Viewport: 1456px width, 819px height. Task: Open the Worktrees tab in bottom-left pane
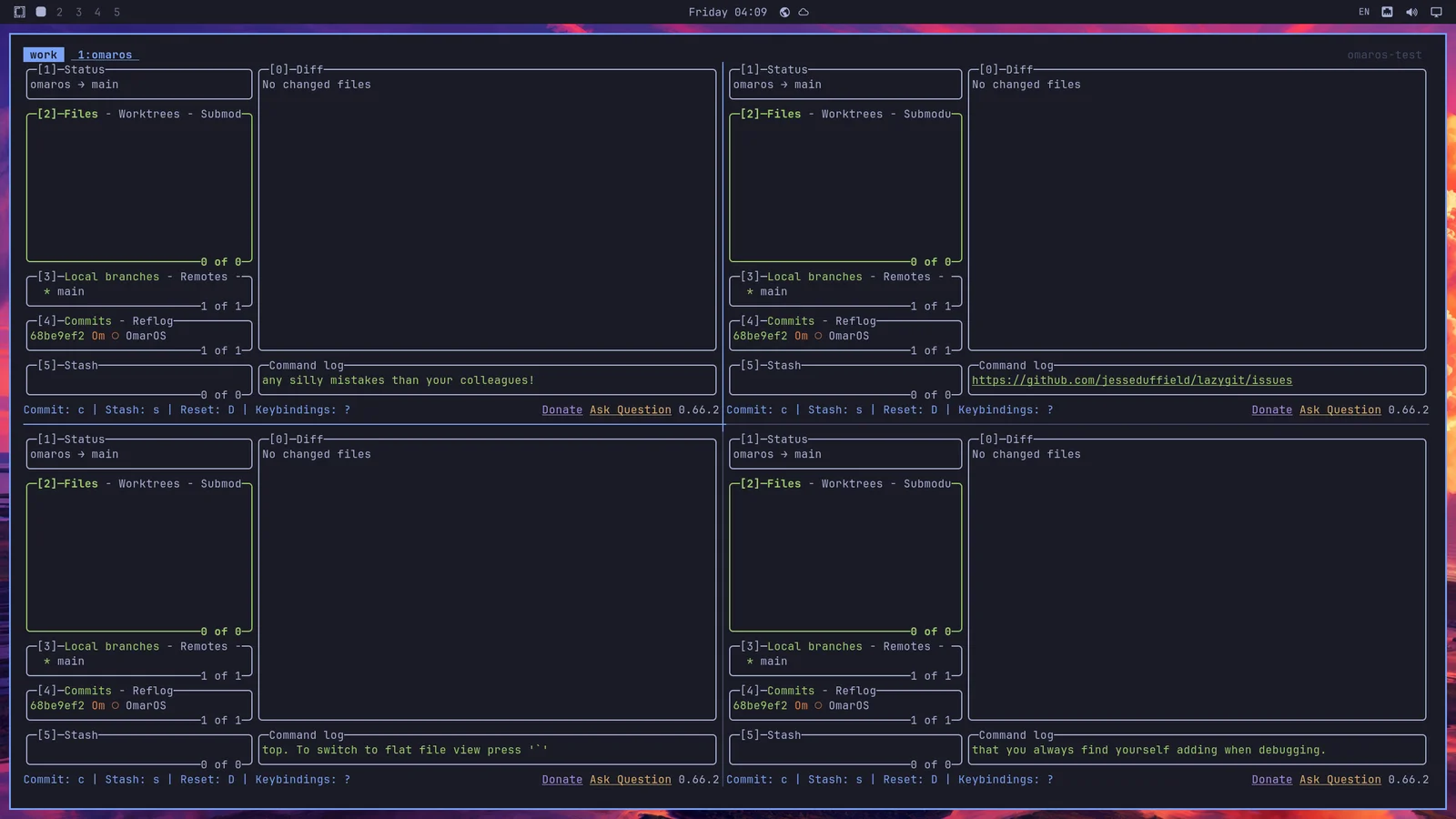pos(149,483)
